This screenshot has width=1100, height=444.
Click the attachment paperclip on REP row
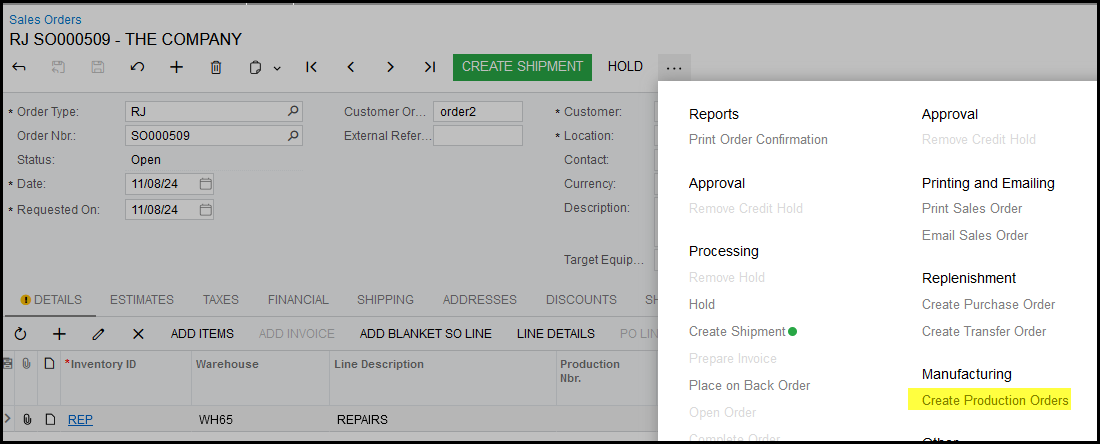(30, 420)
